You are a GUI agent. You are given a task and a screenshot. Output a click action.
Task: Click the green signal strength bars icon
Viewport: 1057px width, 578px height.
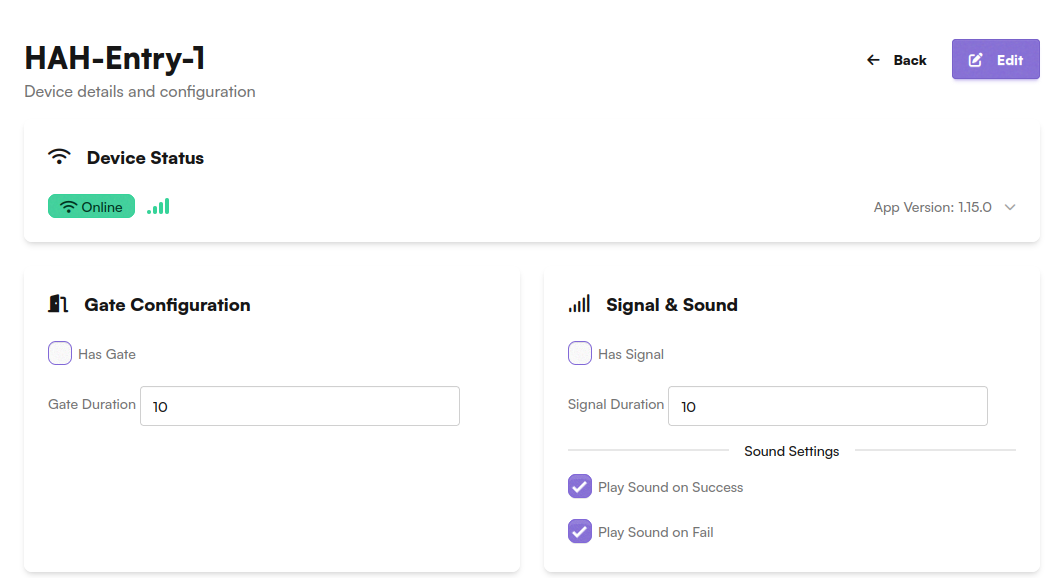pos(158,207)
